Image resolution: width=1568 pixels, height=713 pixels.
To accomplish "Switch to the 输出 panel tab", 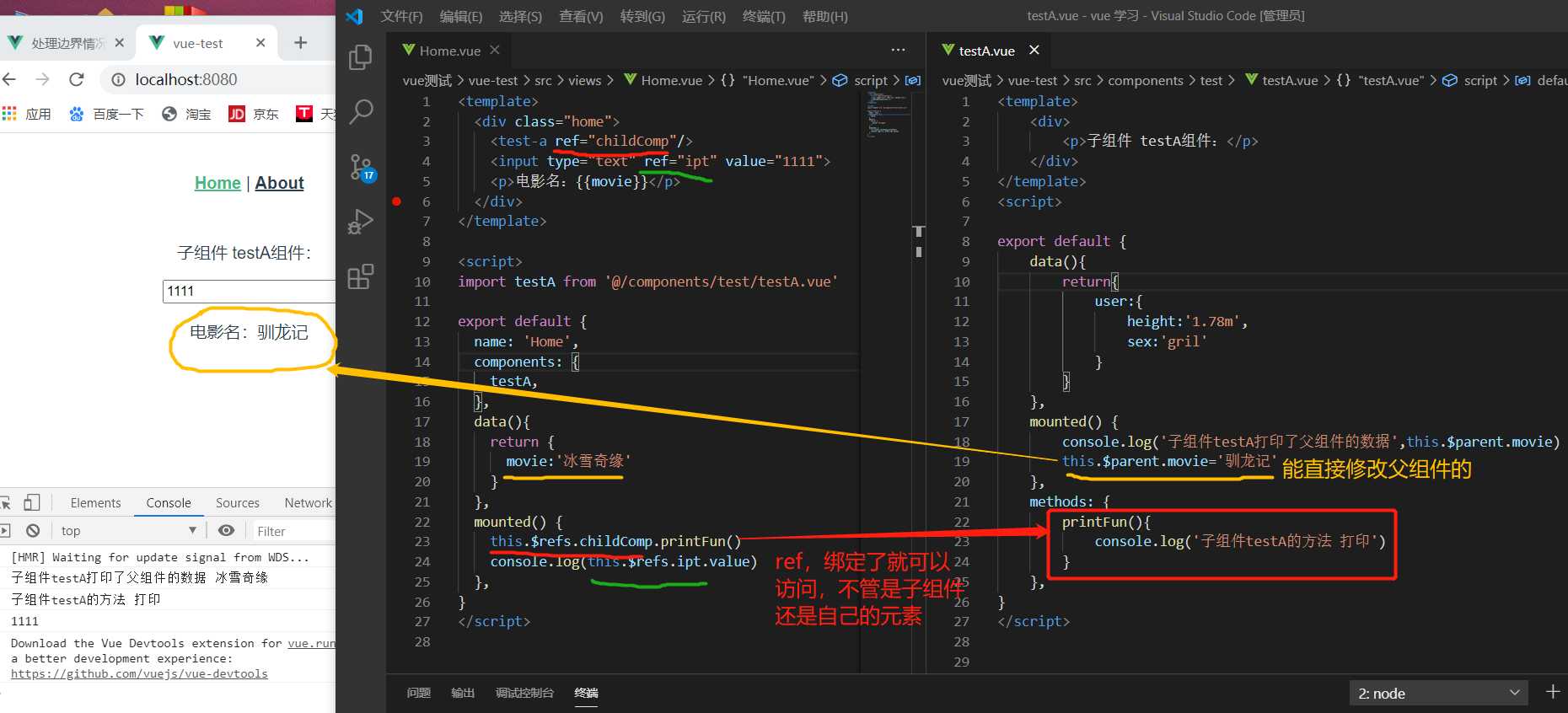I will coord(463,693).
